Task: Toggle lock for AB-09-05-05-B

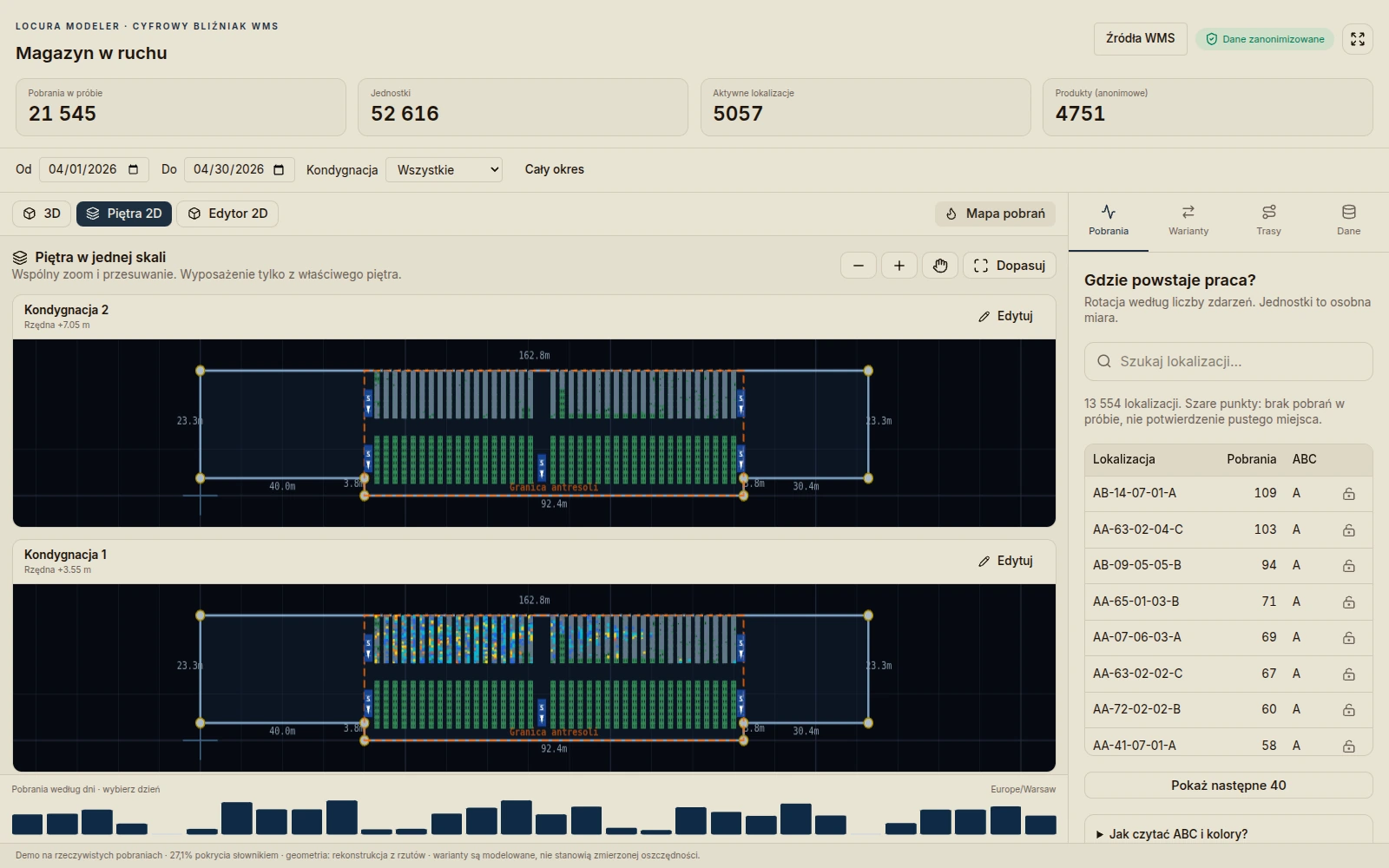Action: click(1349, 566)
